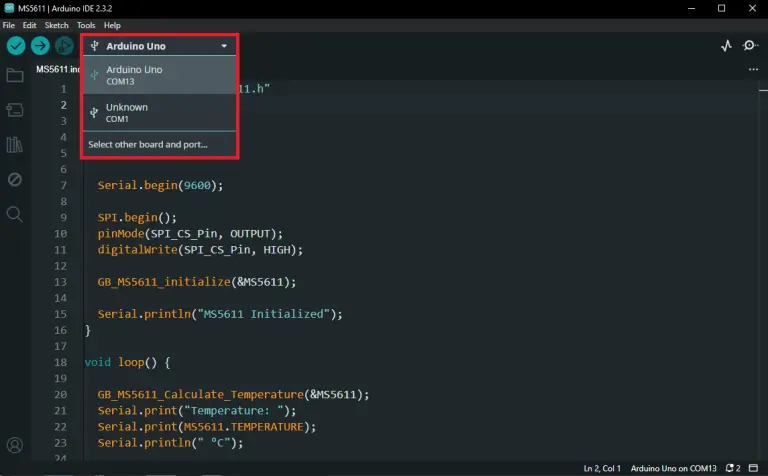Screen dimensions: 768x476
Task: Click line number 17 in the gutter
Action: tap(60, 346)
